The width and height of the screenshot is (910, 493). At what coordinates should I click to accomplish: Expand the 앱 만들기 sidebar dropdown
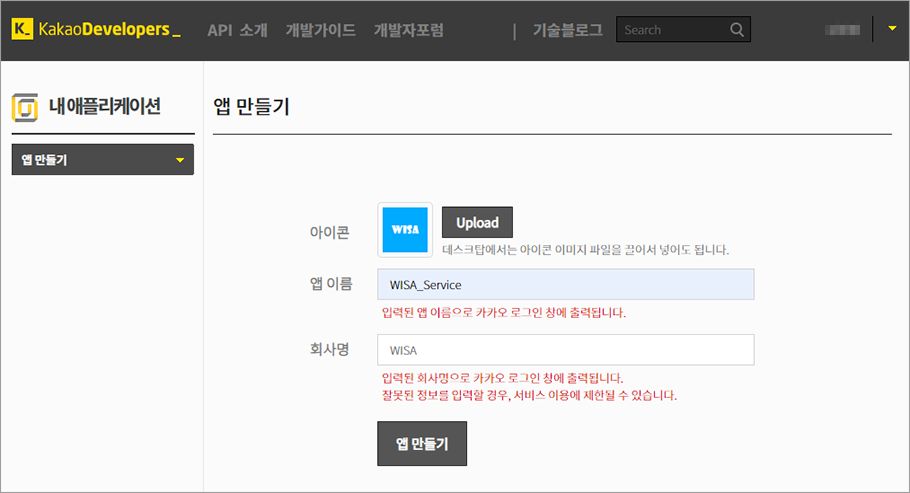(103, 160)
